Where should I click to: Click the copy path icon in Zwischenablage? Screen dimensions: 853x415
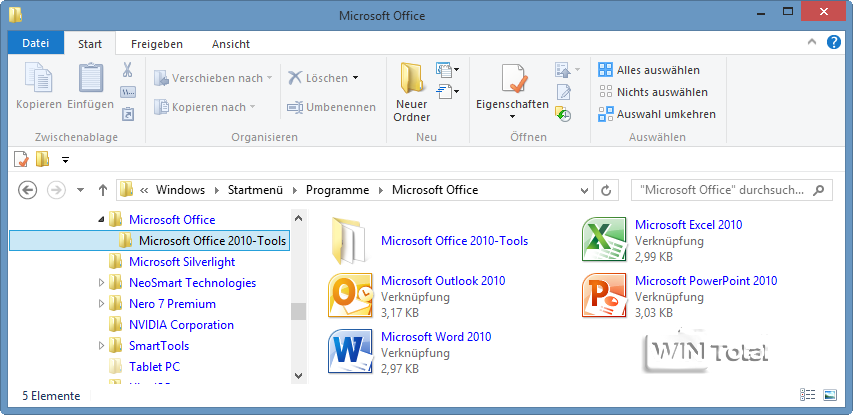click(128, 92)
